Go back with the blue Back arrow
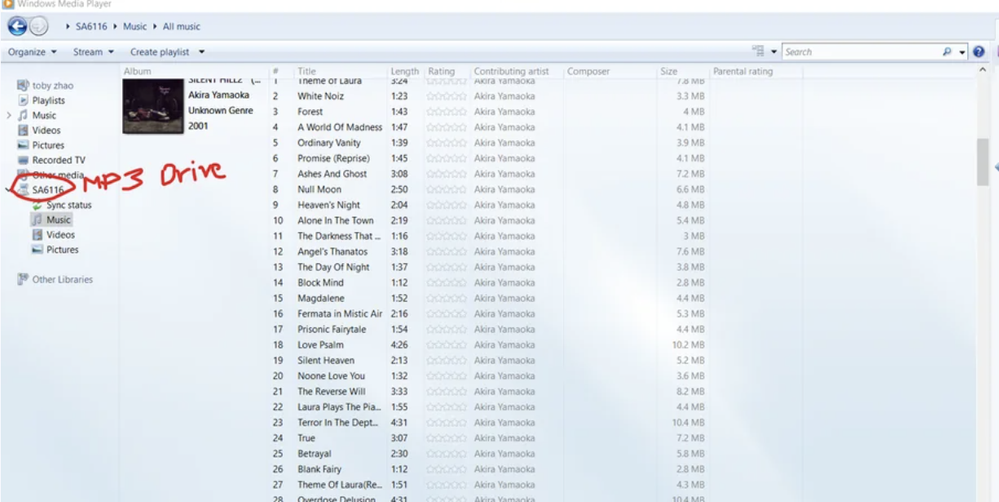 pos(17,26)
